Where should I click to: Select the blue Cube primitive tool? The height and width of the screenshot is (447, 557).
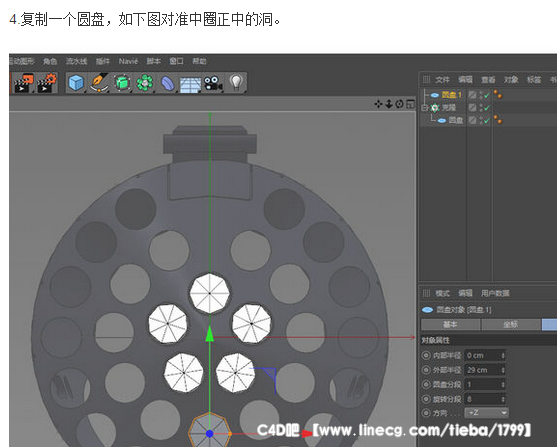tap(76, 83)
